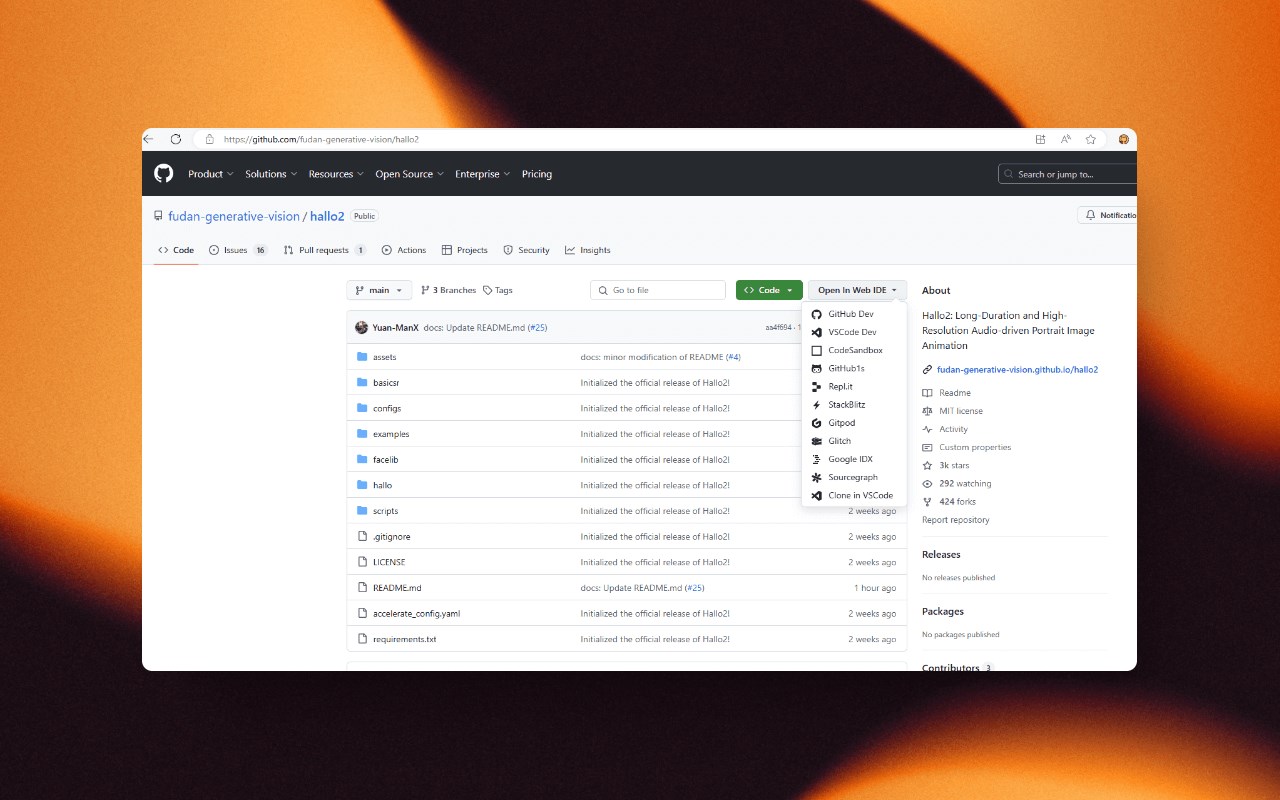This screenshot has width=1280, height=800.
Task: Select Clone in VSCode option
Action: pyautogui.click(x=854, y=495)
